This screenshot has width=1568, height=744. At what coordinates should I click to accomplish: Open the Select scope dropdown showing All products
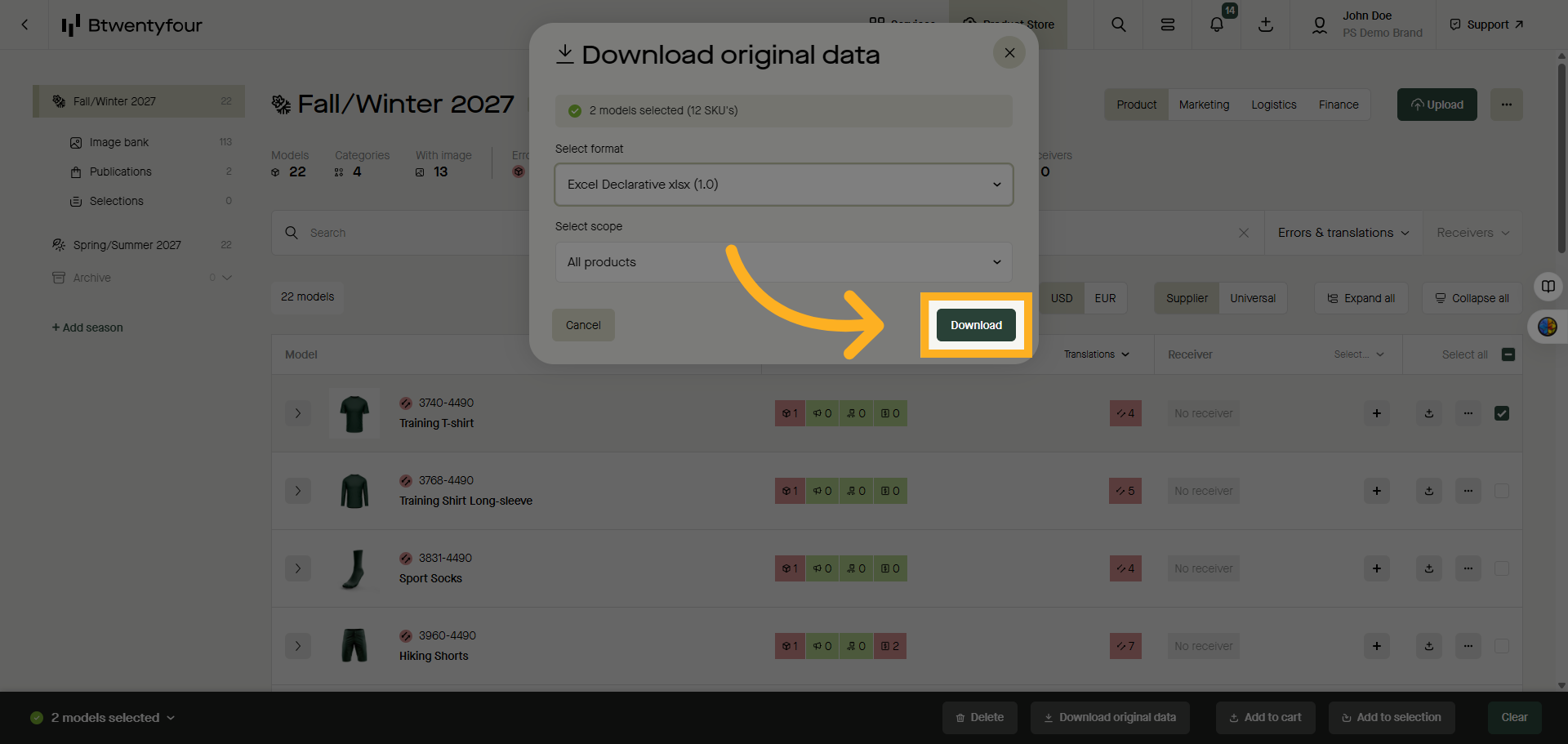[782, 262]
